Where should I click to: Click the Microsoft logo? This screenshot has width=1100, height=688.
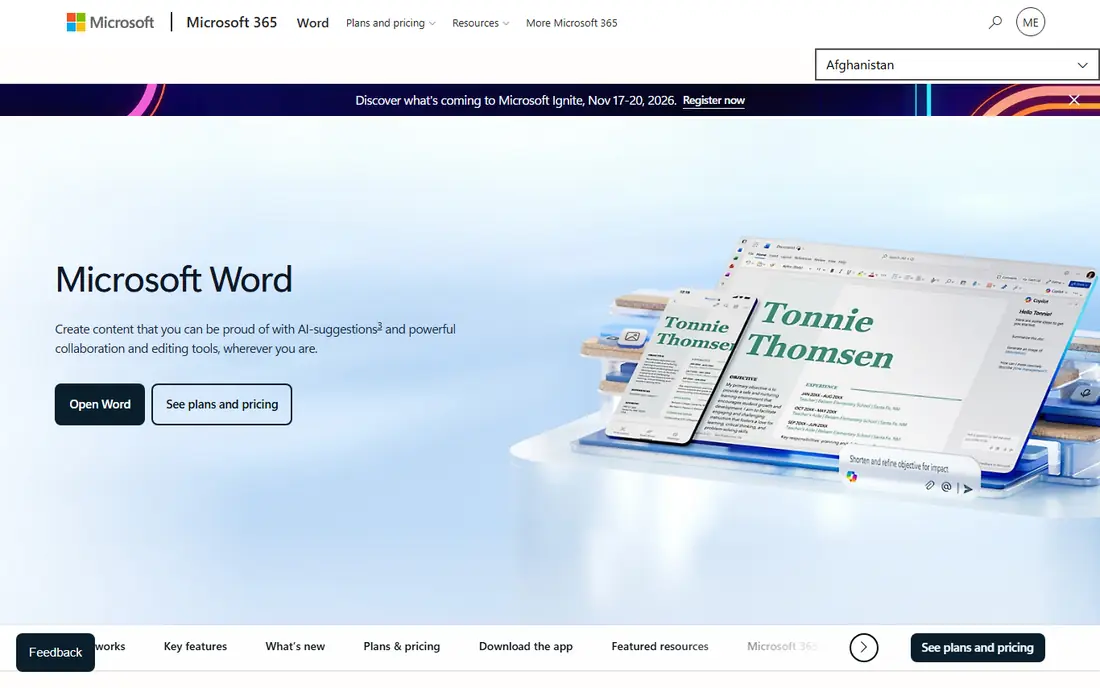pos(110,22)
